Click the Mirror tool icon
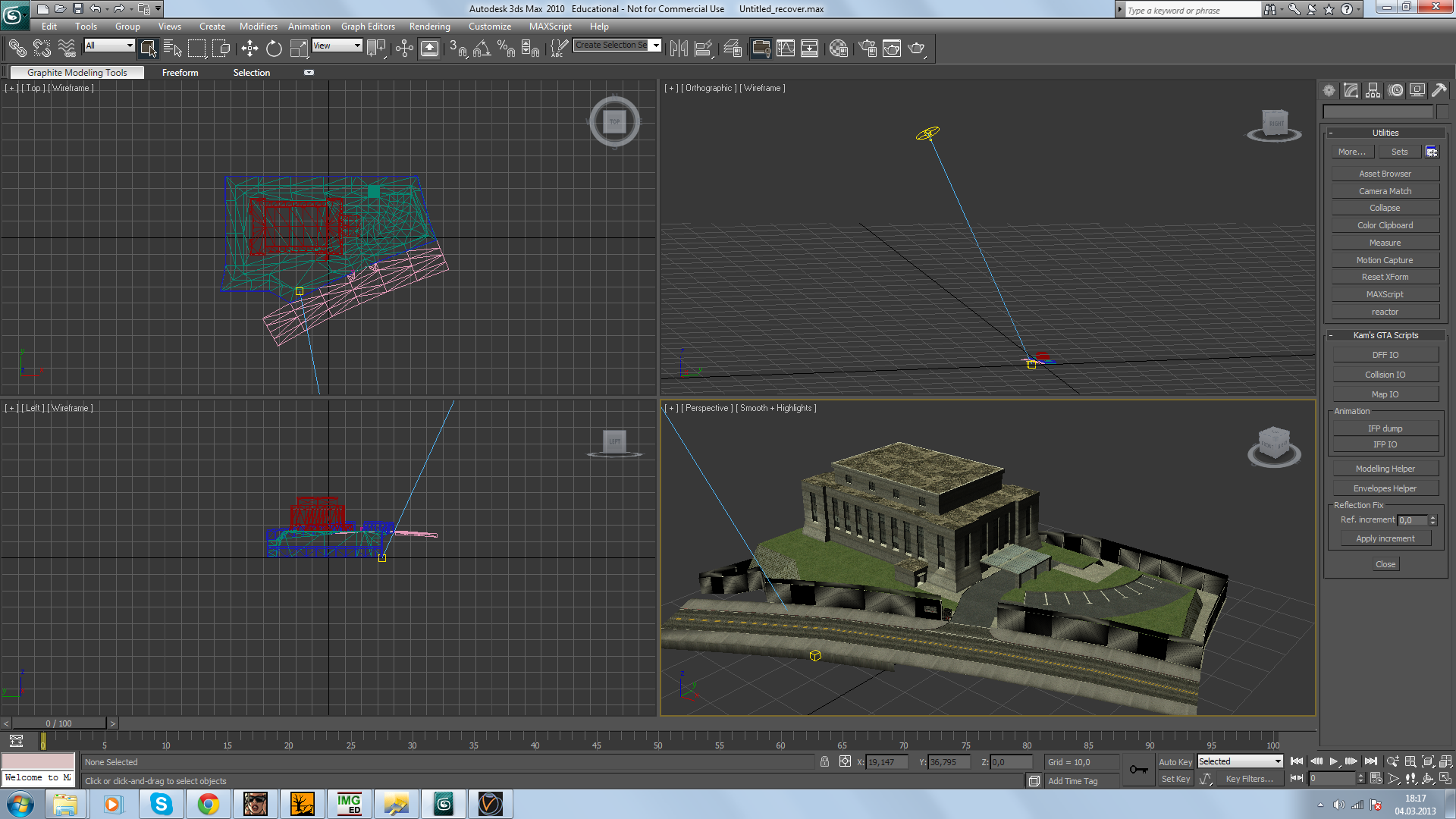Image resolution: width=1456 pixels, height=819 pixels. (x=679, y=49)
